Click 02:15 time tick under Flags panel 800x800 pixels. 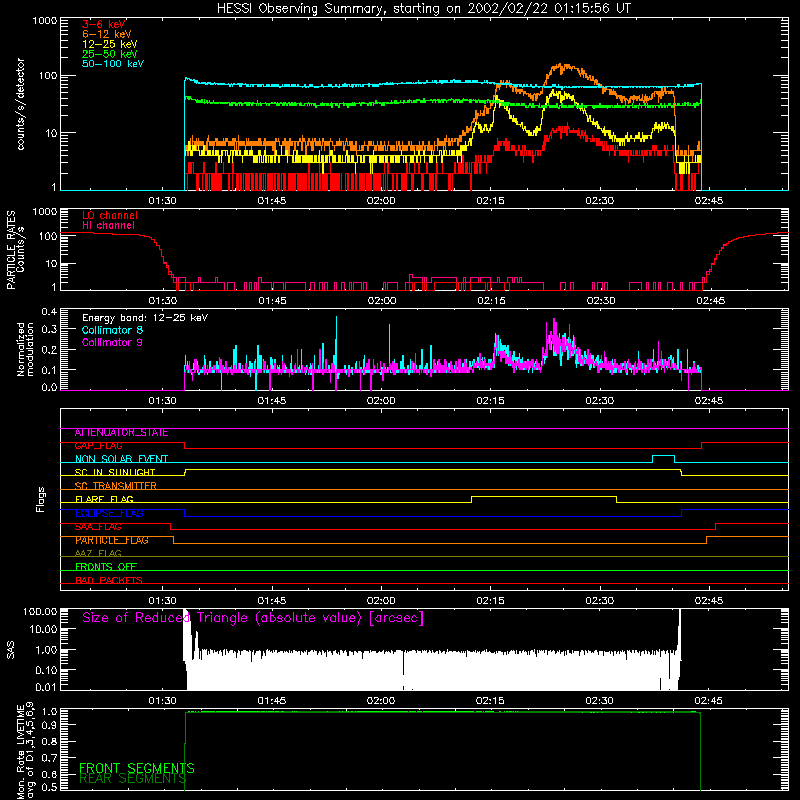[x=490, y=601]
